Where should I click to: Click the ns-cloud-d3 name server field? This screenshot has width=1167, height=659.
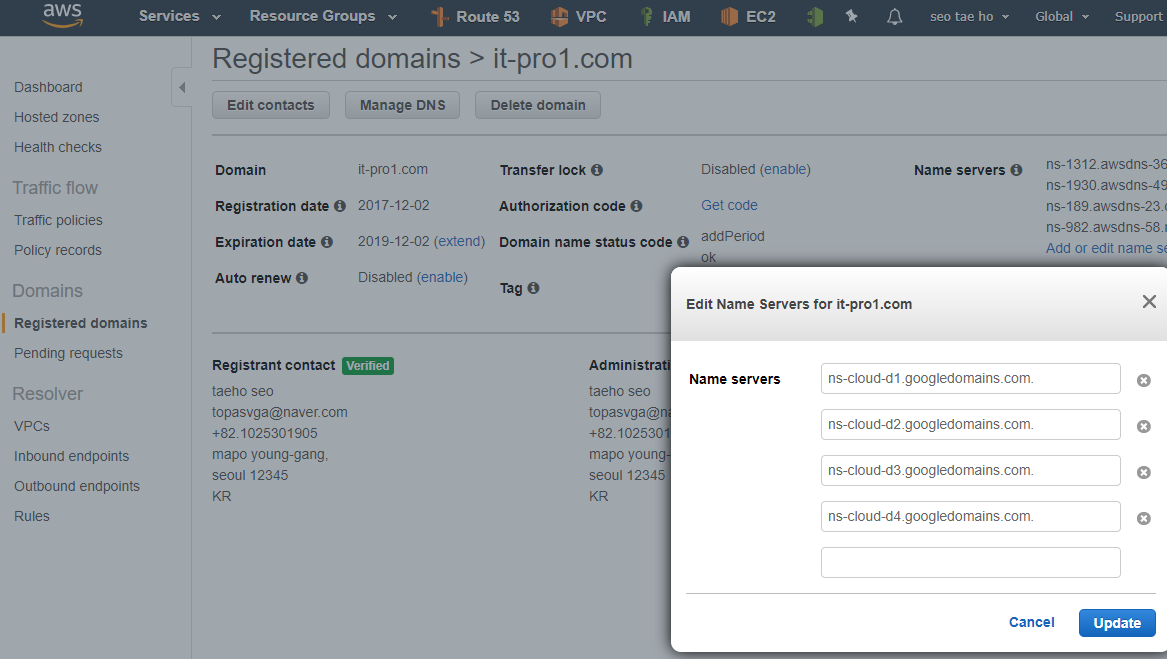(x=971, y=471)
